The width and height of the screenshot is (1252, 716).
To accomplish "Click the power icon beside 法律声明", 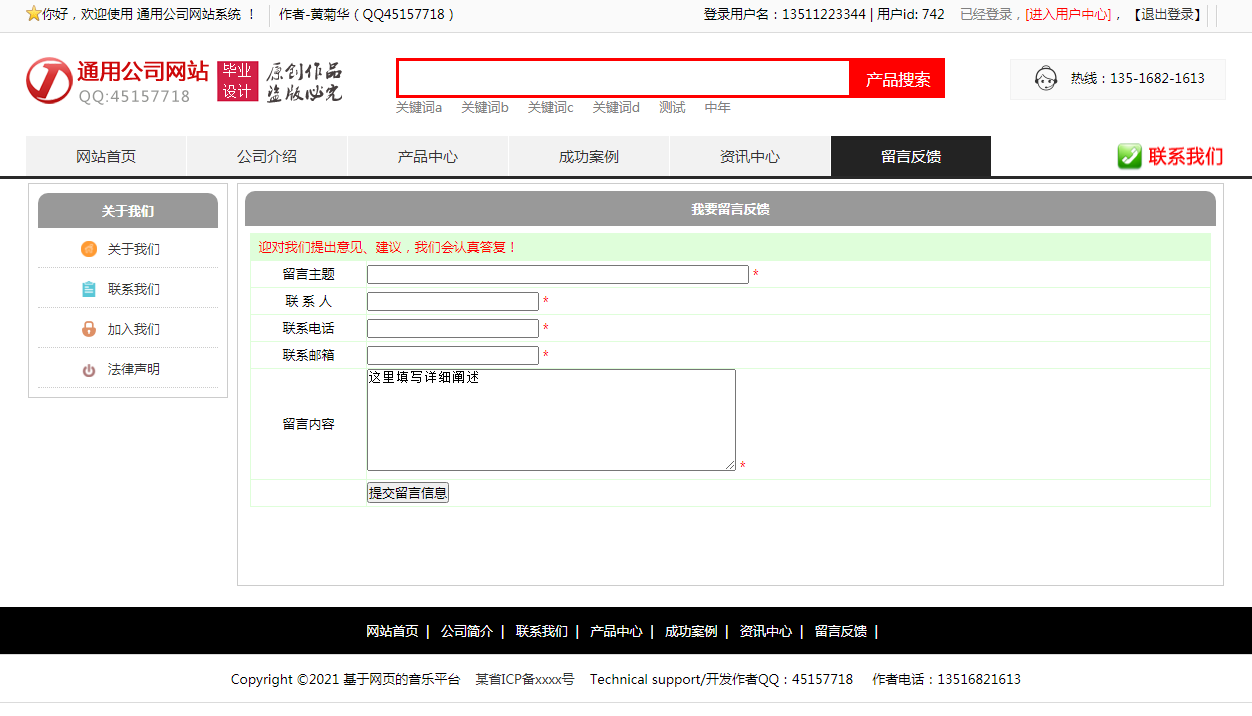I will [89, 370].
